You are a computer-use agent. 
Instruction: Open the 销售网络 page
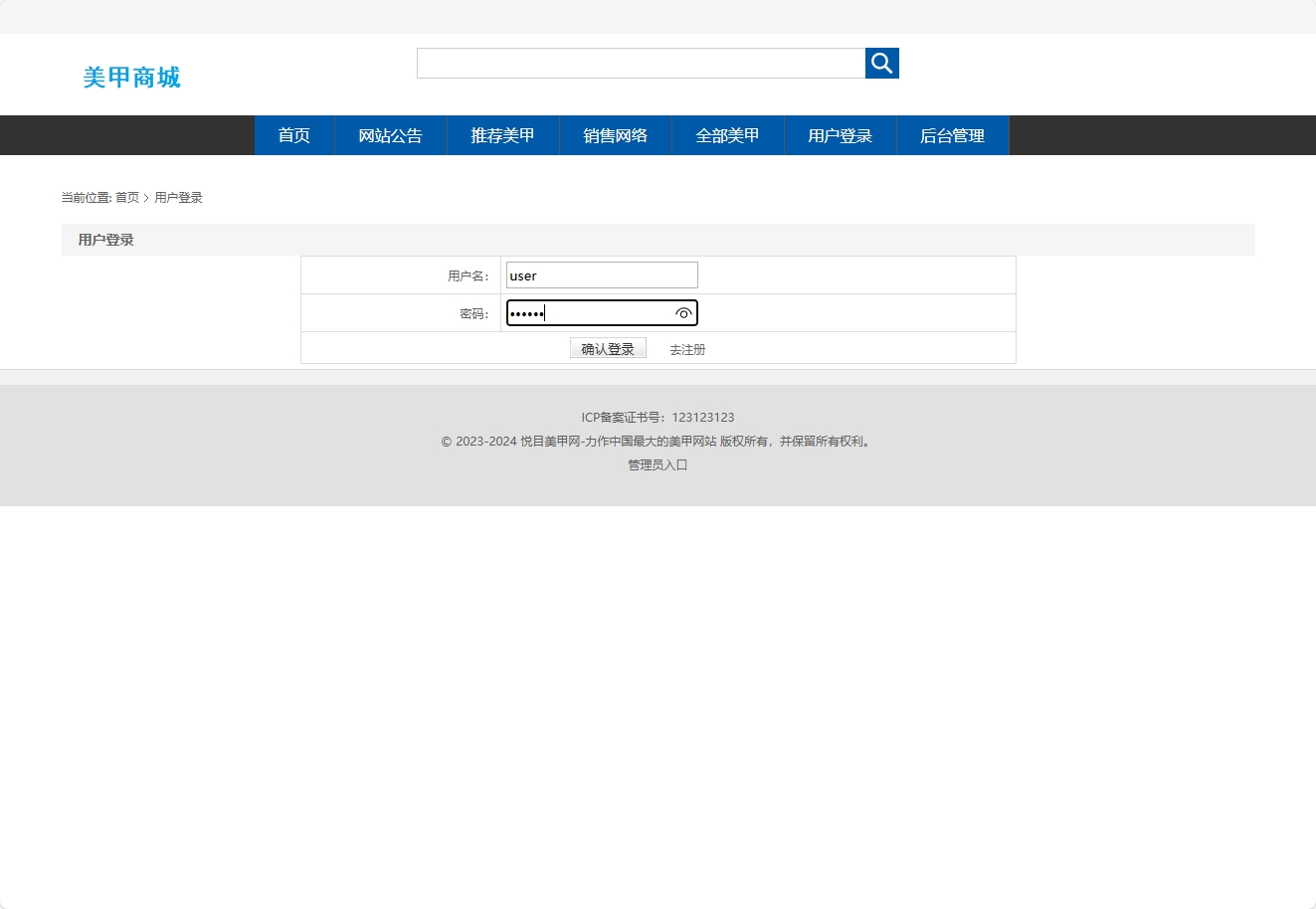[616, 135]
